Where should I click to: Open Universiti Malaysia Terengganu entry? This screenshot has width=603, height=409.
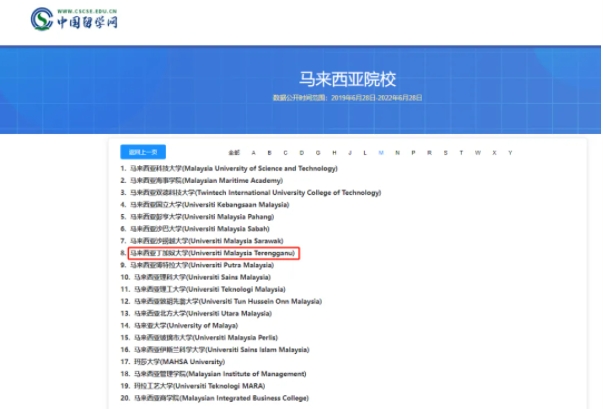point(213,253)
